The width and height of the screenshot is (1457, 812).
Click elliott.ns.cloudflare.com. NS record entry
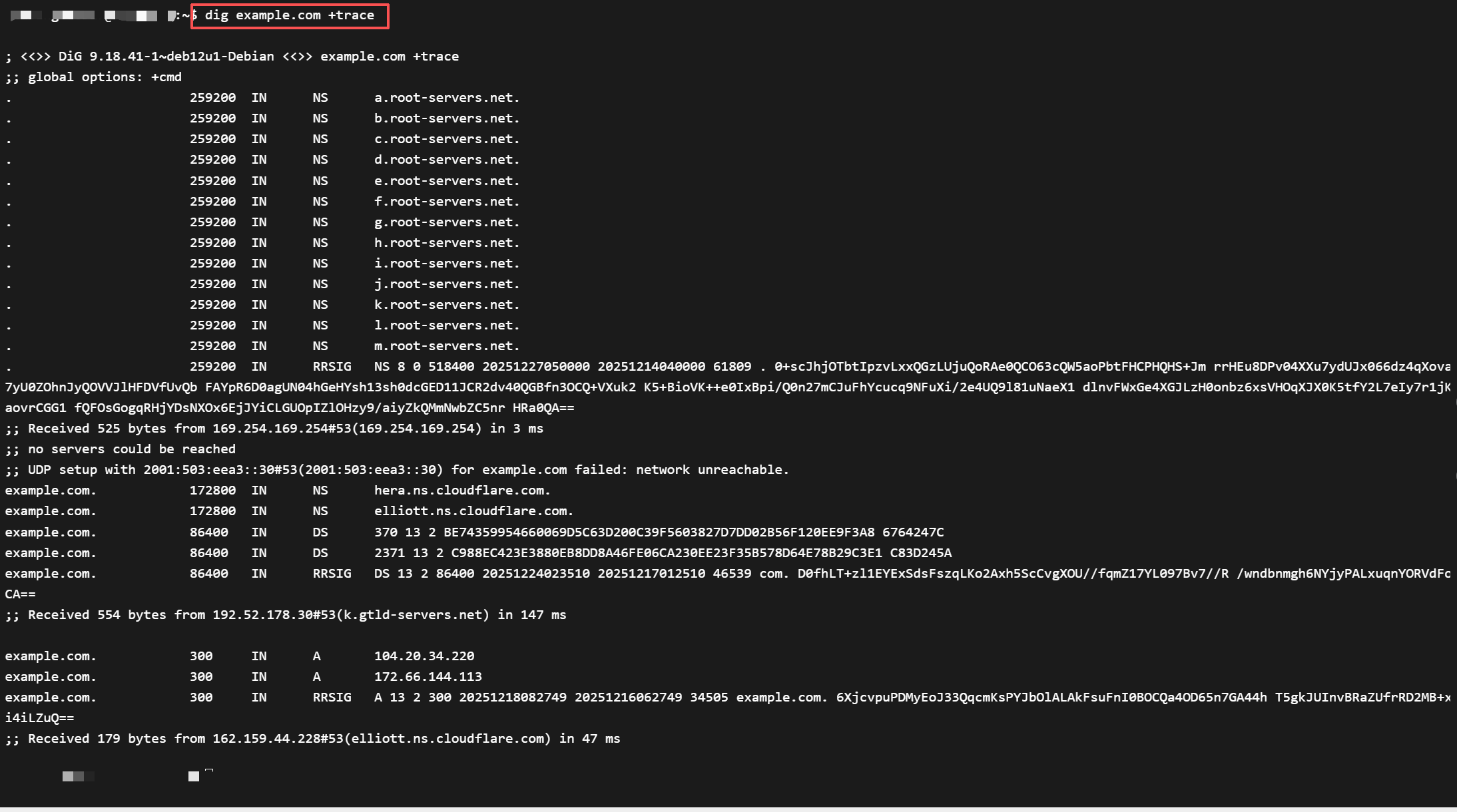pos(473,511)
